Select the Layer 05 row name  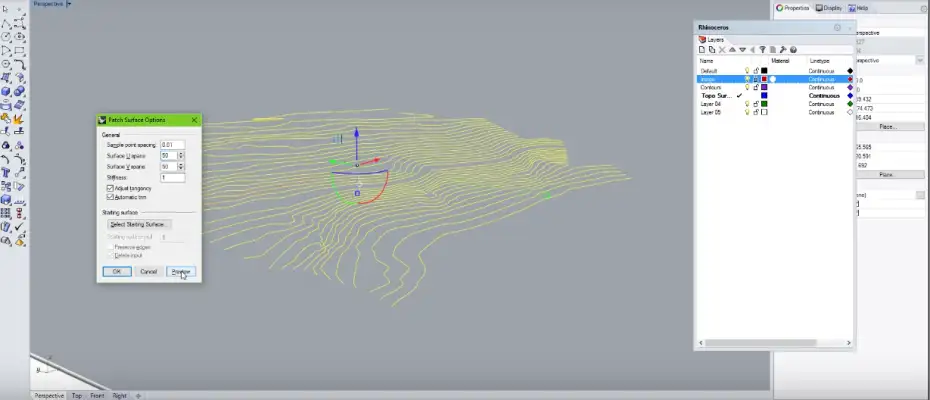pyautogui.click(x=711, y=112)
